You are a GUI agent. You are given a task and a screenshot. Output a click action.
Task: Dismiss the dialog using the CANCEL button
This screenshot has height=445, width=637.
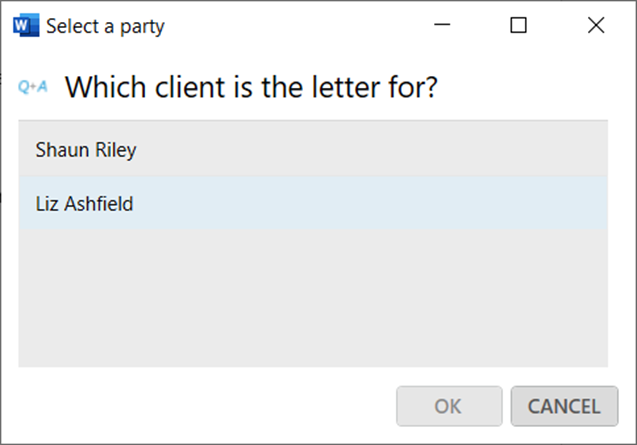click(x=564, y=406)
